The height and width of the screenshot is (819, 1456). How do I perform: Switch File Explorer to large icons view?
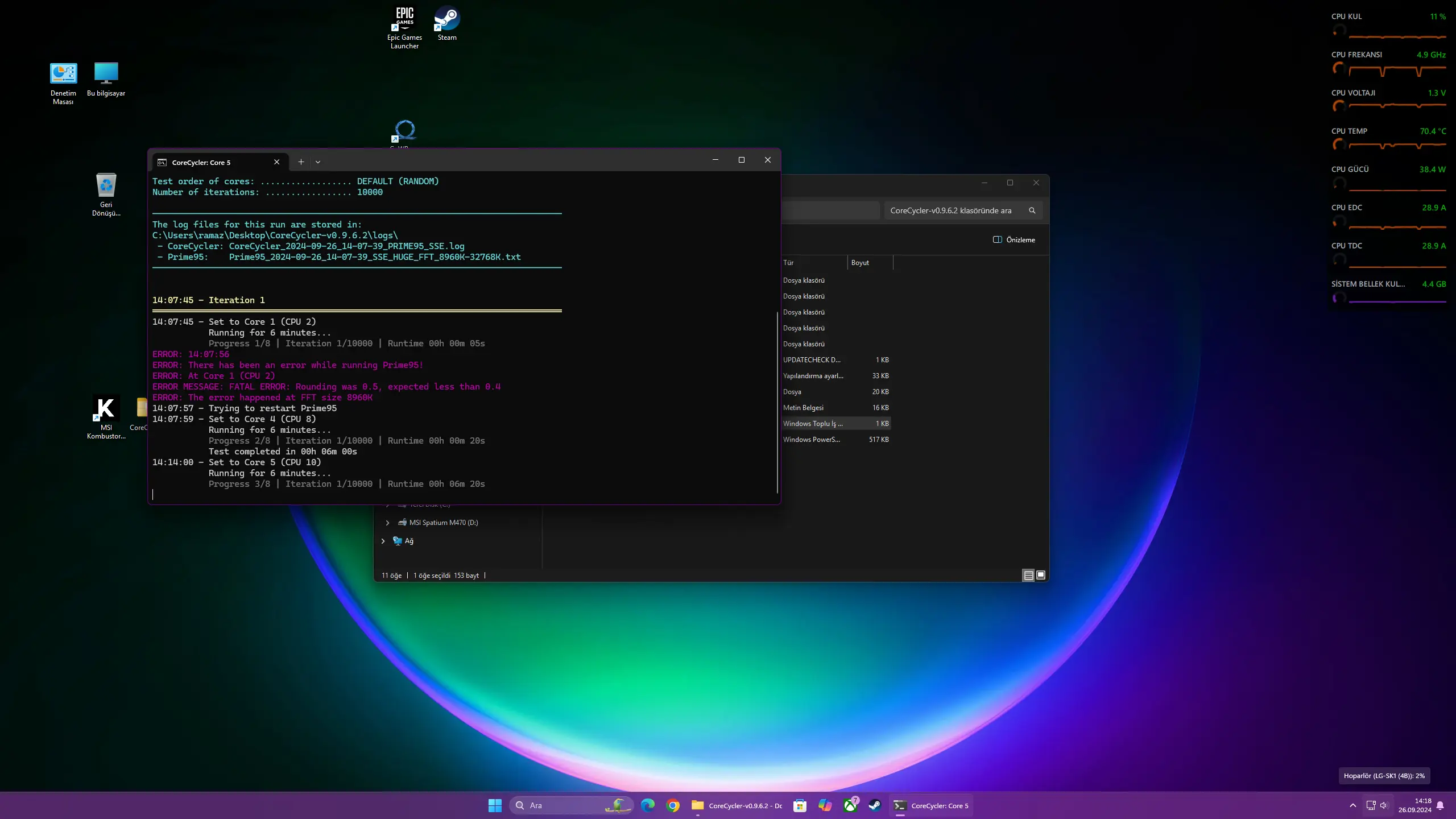pos(1041,575)
